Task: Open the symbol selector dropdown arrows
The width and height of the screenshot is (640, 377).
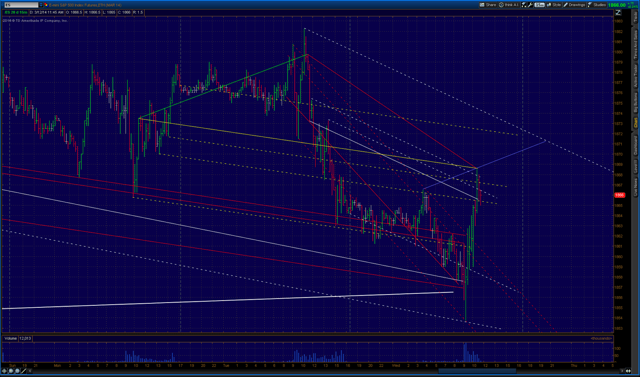Action: tap(41, 5)
